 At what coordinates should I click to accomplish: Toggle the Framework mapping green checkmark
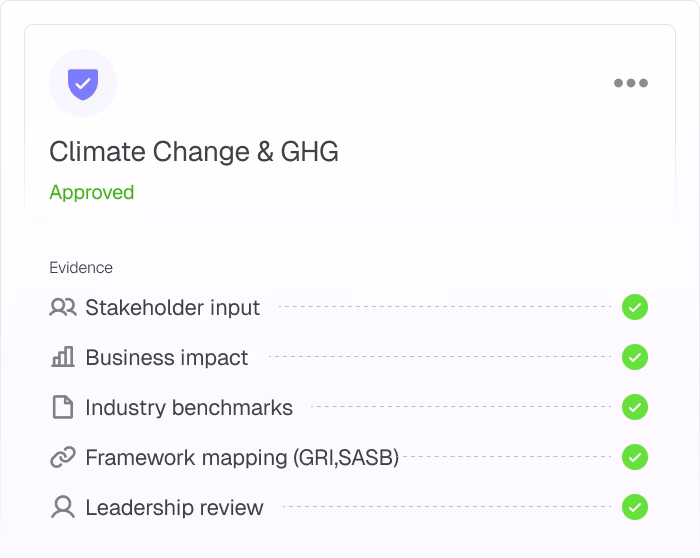pos(635,458)
